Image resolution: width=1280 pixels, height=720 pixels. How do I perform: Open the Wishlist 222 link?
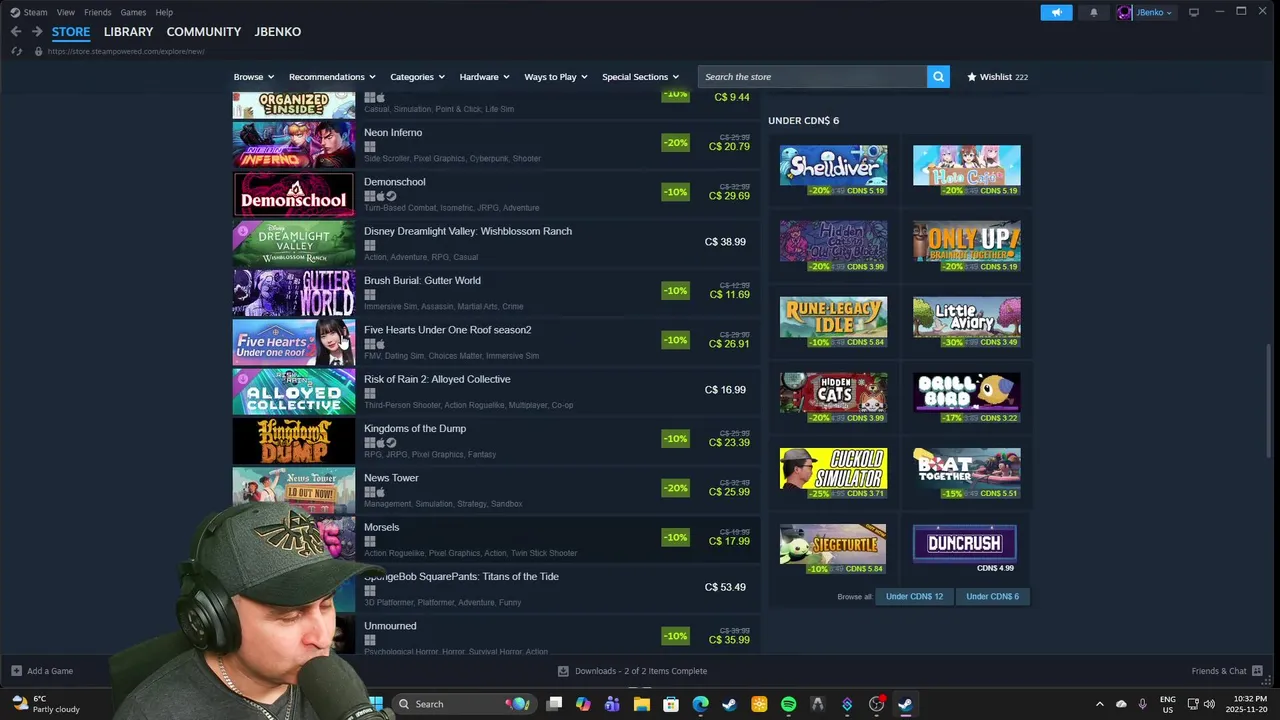[997, 77]
